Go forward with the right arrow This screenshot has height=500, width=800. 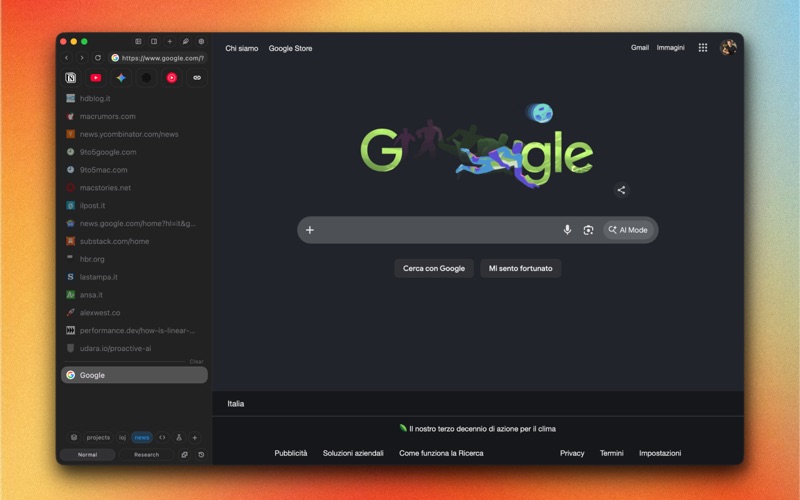click(x=82, y=58)
